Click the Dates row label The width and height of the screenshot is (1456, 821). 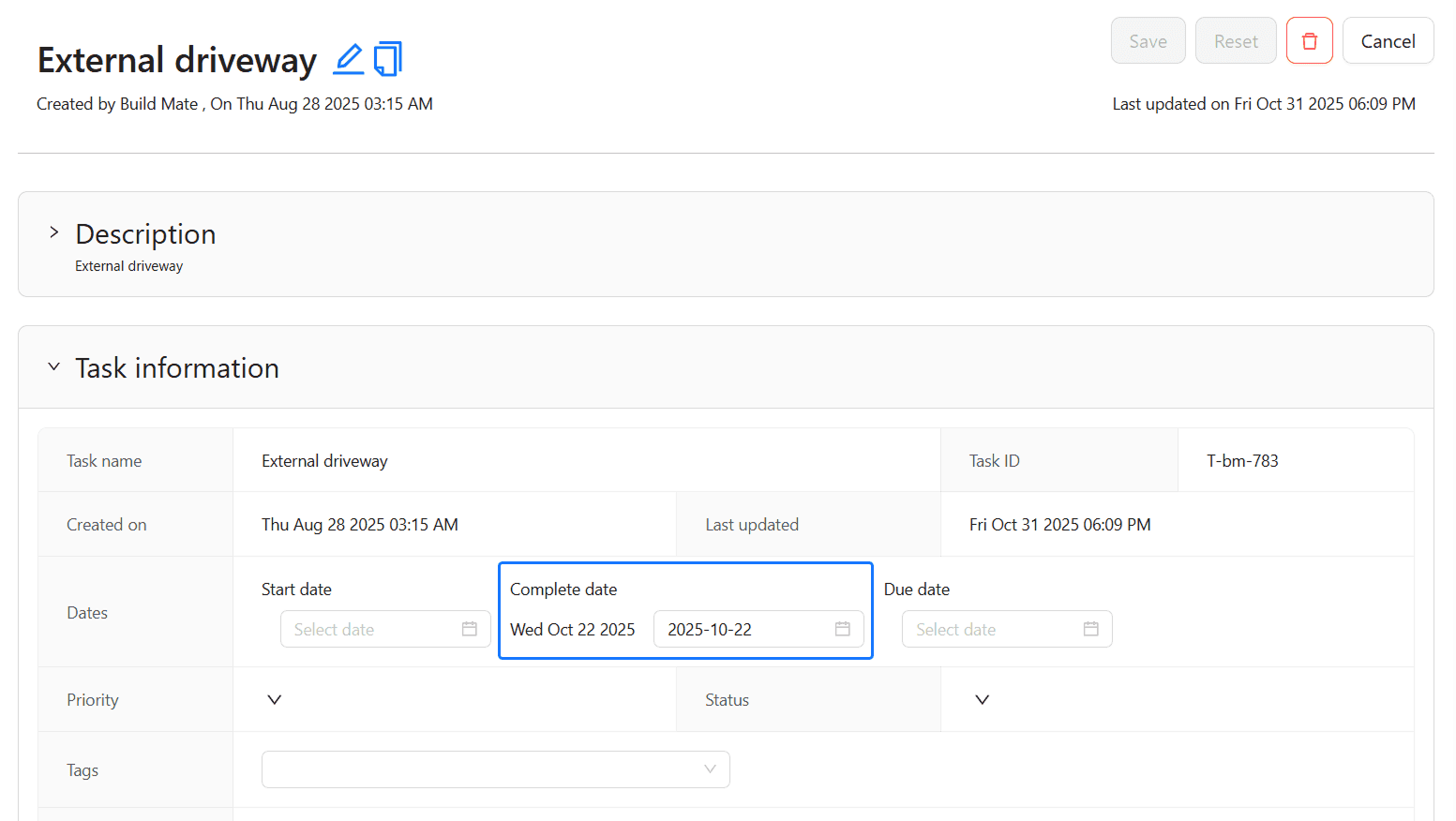point(87,613)
